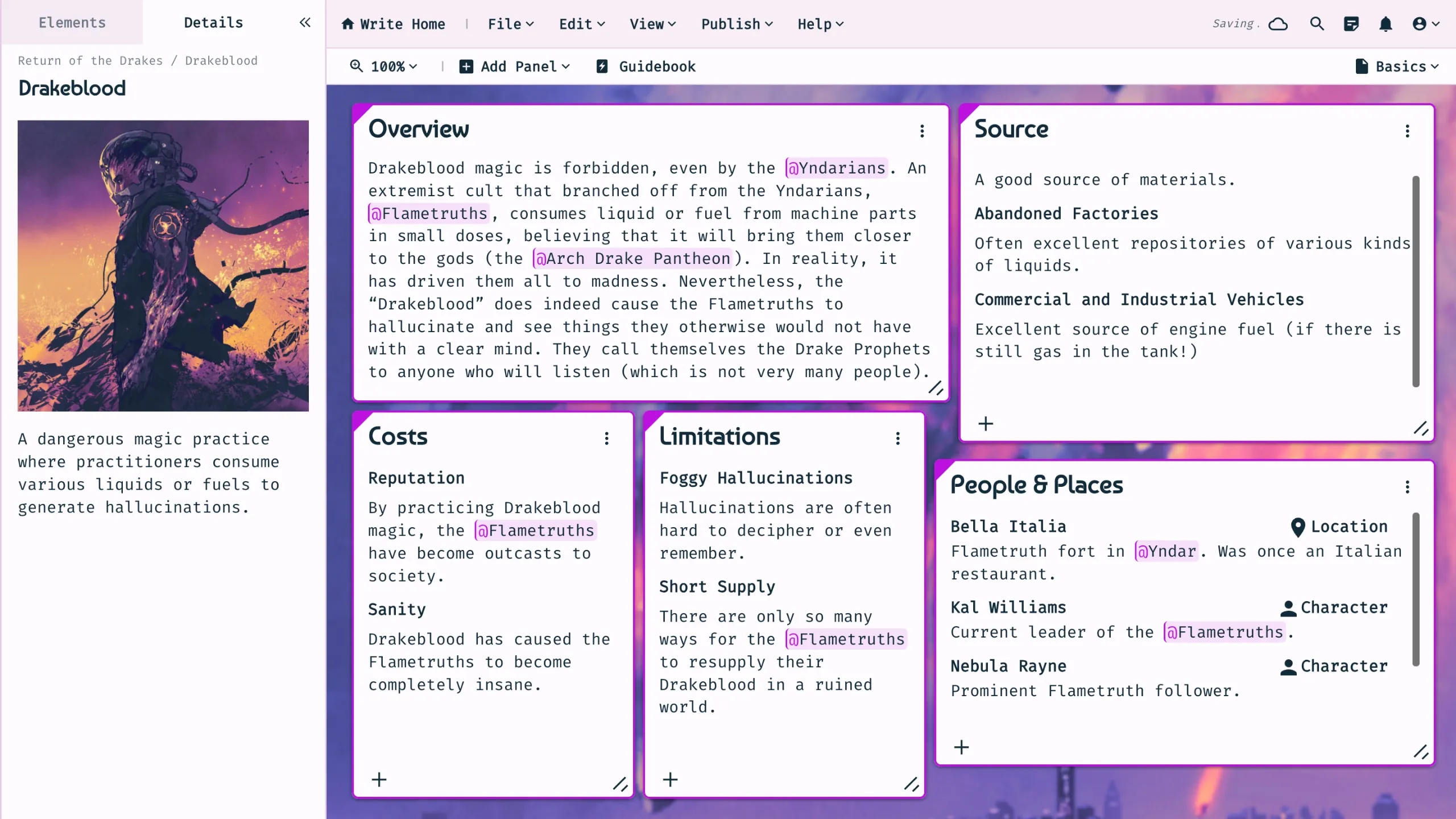This screenshot has width=1456, height=819.
Task: Add entry in People & Places panel
Action: pyautogui.click(x=961, y=747)
